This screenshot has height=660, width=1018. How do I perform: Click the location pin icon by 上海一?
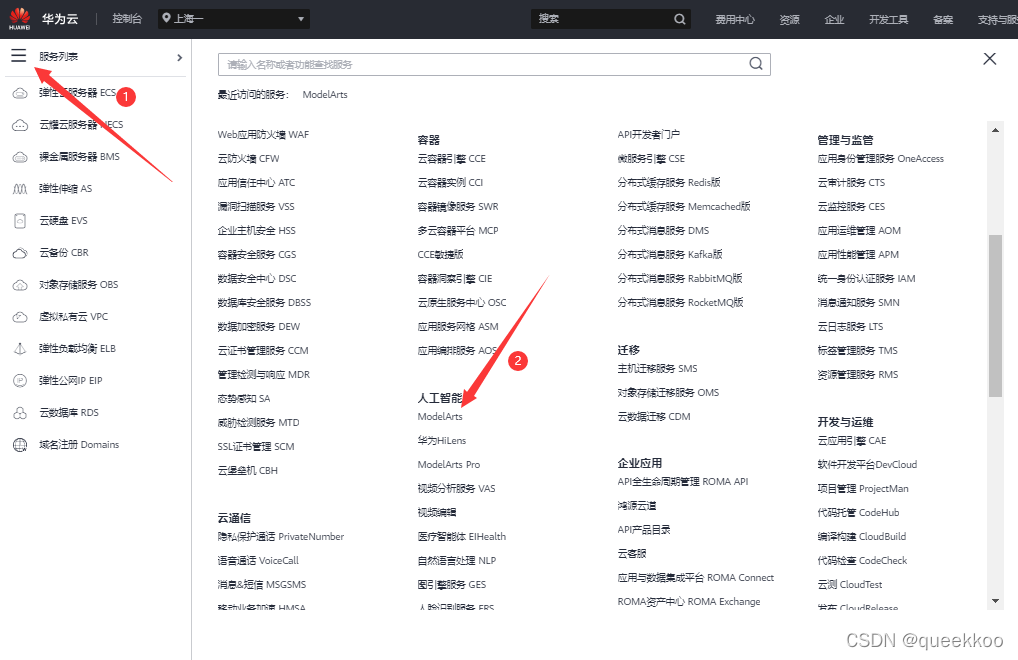pos(167,18)
